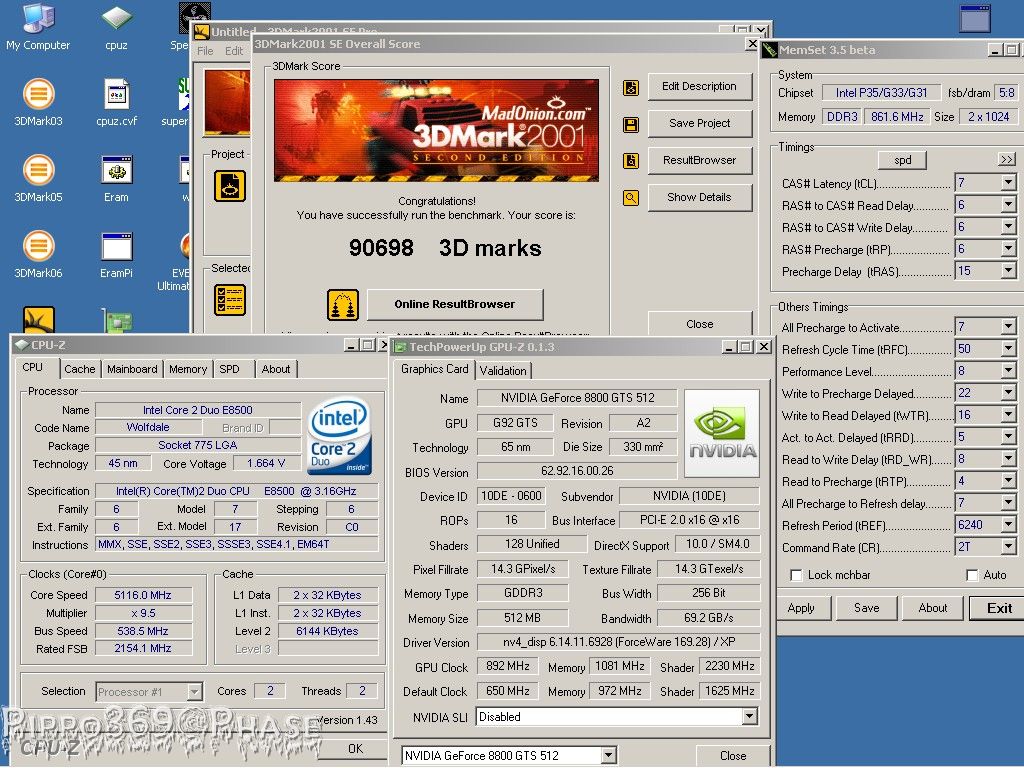Screen dimensions: 1024x768
Task: Click the MemSet title bar icon
Action: (x=770, y=50)
